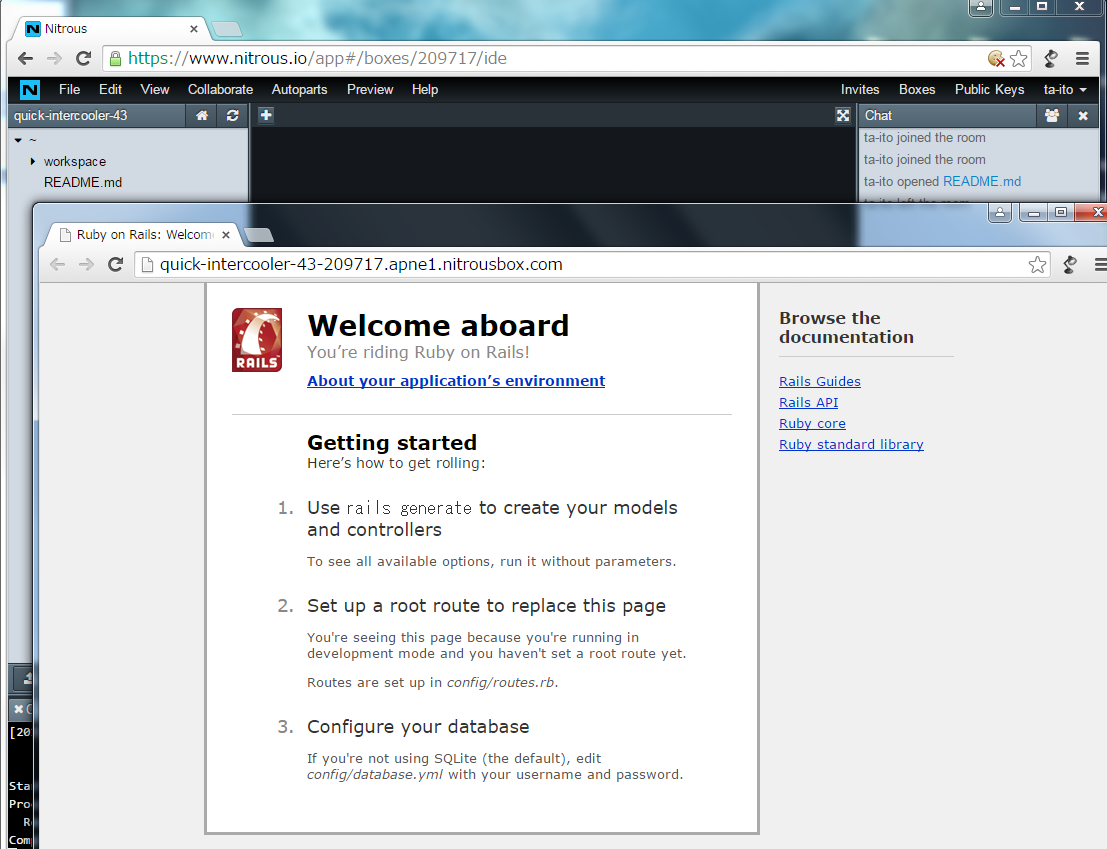Image resolution: width=1107 pixels, height=849 pixels.
Task: Open the Rails Guides link
Action: [820, 382]
